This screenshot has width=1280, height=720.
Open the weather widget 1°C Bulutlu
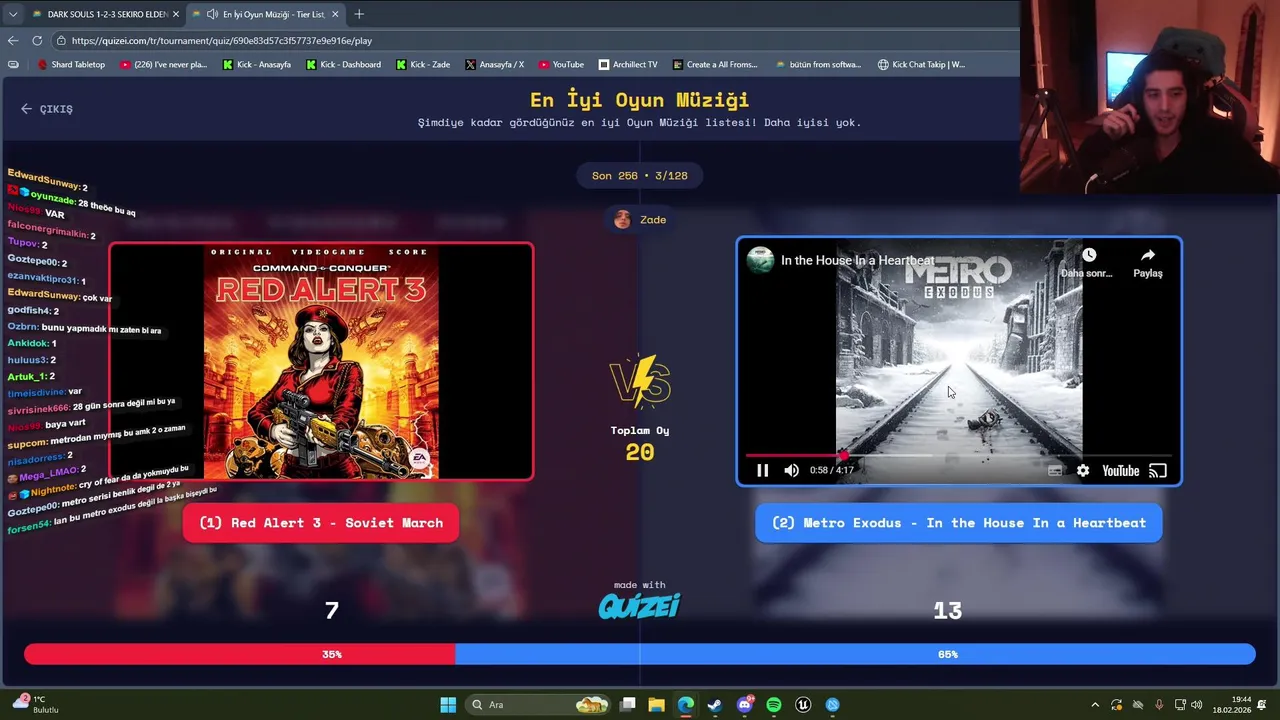[34, 705]
